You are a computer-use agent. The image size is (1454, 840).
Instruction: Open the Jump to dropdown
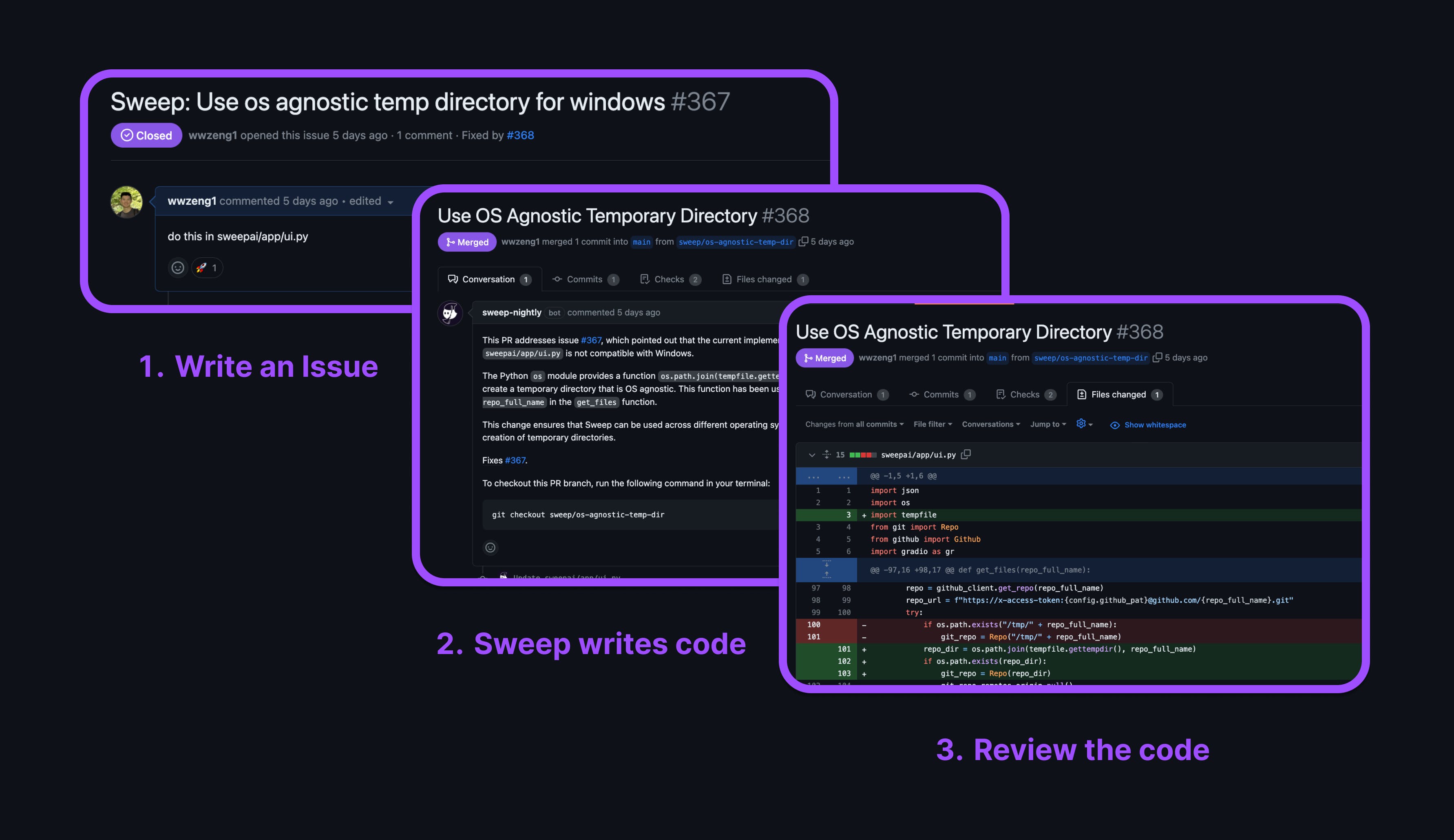1047,424
